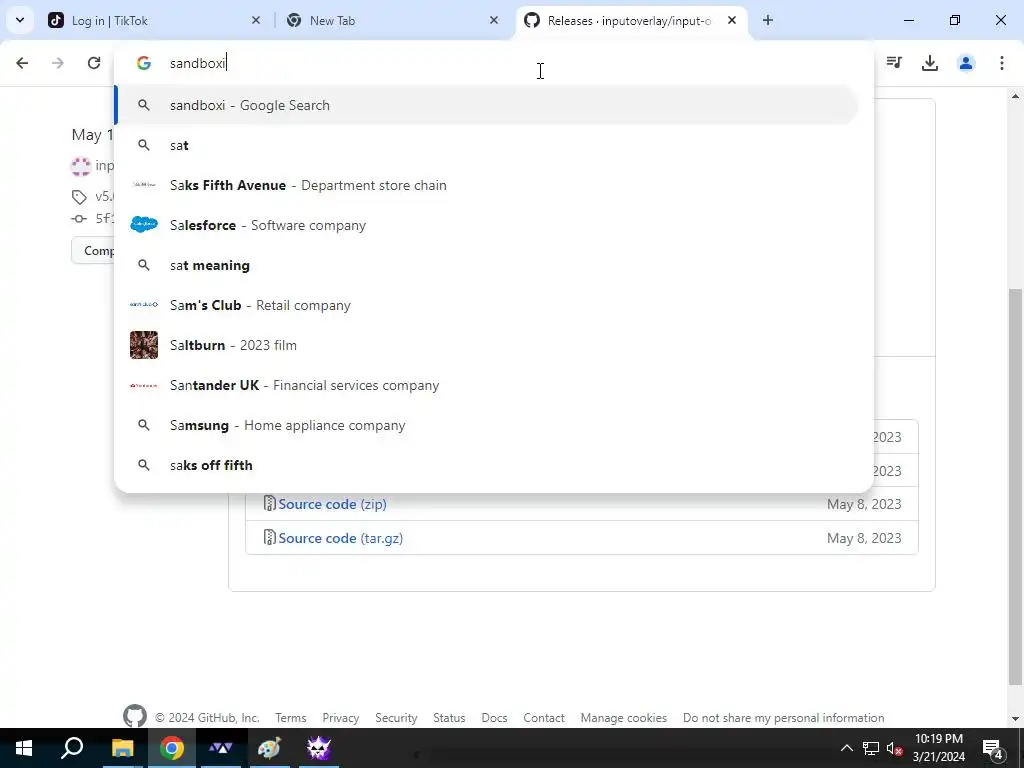The width and height of the screenshot is (1024, 768).
Task: Click the network tray icon
Action: [x=871, y=748]
